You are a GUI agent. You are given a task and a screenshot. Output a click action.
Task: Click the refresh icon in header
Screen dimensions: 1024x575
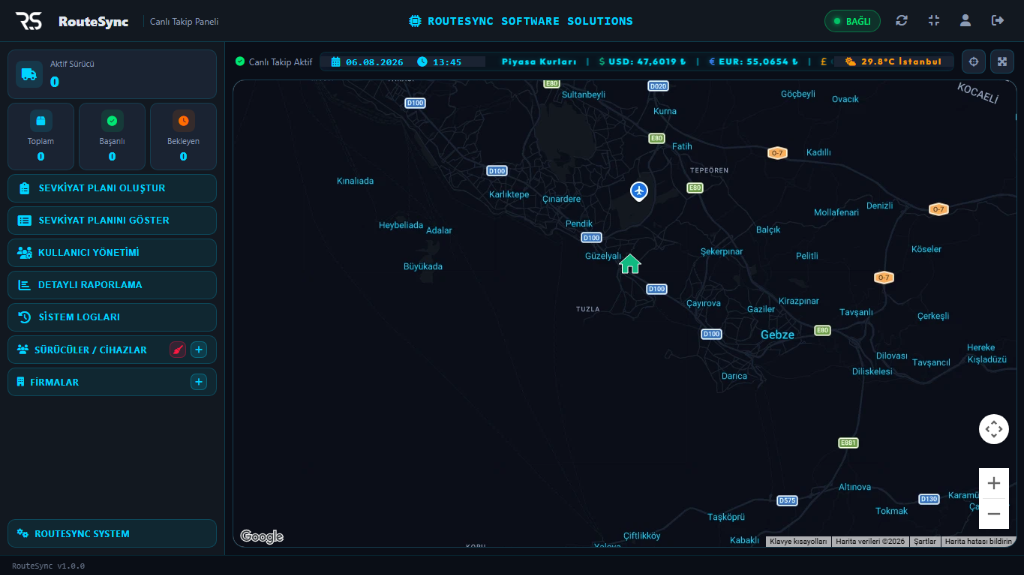coord(901,21)
